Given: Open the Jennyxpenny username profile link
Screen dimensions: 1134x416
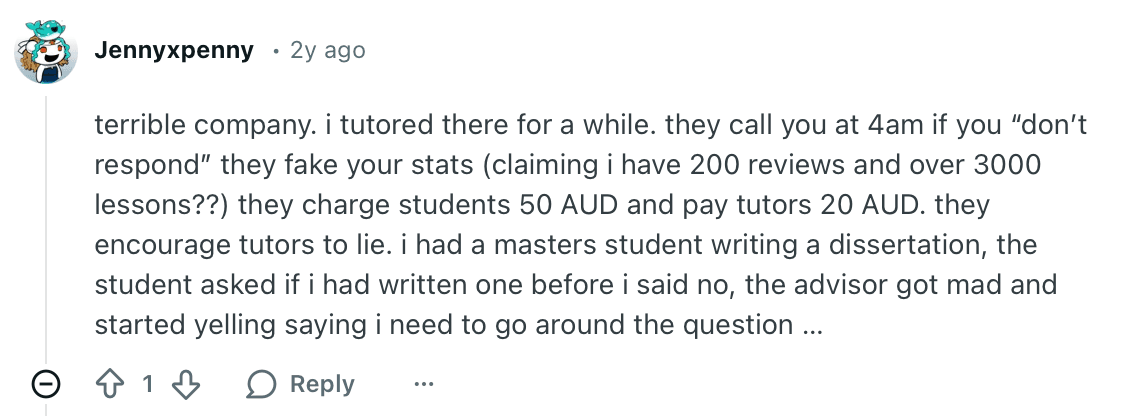Looking at the screenshot, I should point(174,50).
